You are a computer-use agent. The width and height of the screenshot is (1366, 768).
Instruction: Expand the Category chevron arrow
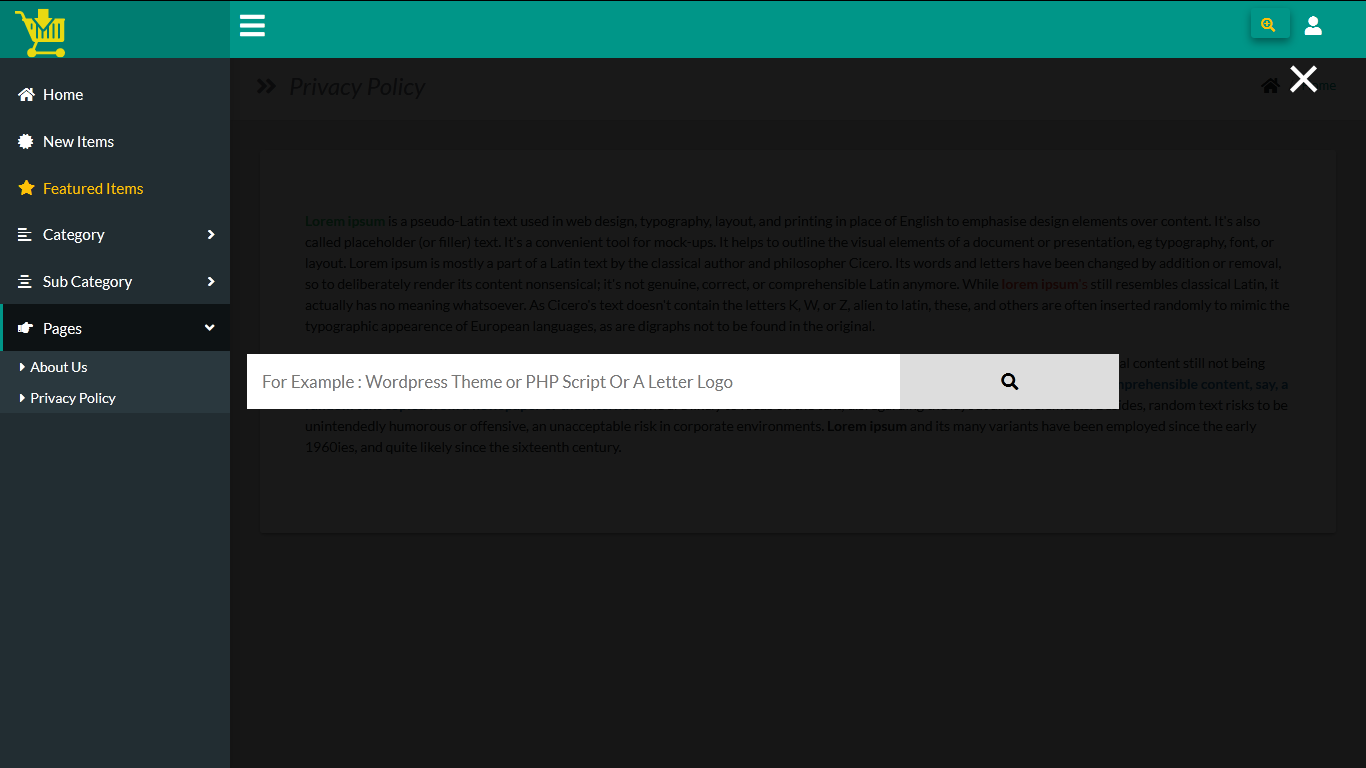click(x=211, y=235)
